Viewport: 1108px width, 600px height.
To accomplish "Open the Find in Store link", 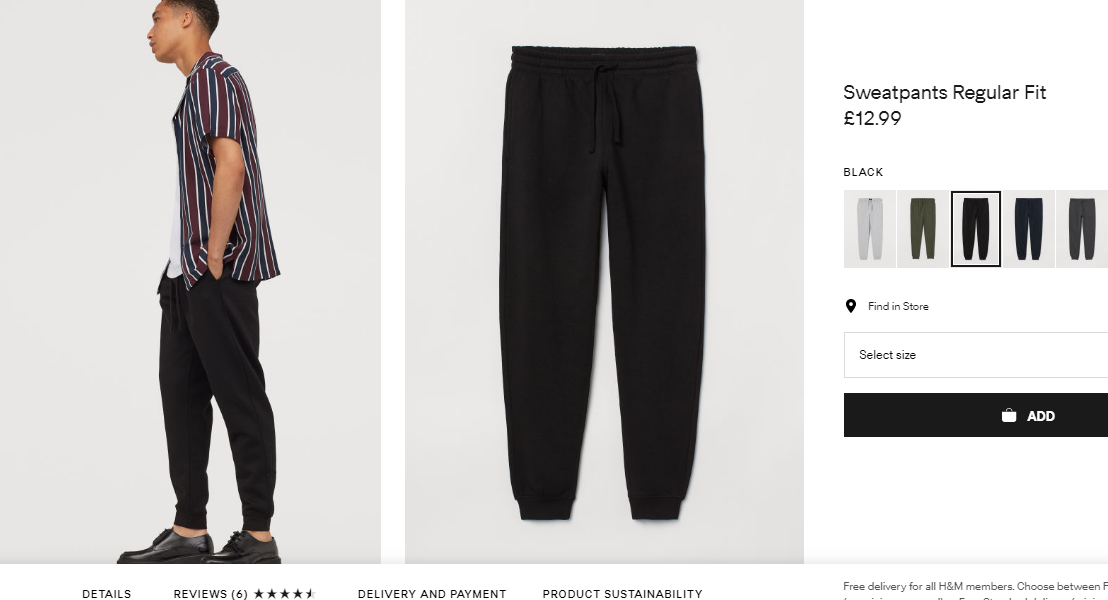I will click(x=898, y=306).
